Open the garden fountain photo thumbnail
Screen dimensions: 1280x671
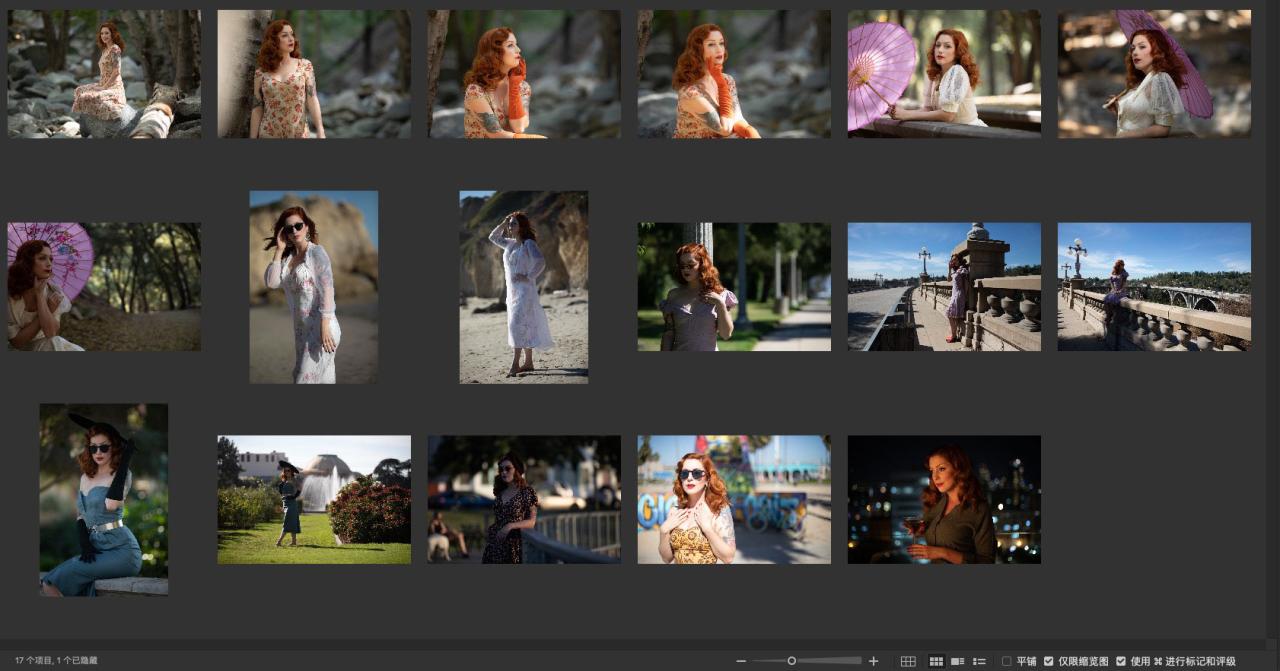coord(314,499)
